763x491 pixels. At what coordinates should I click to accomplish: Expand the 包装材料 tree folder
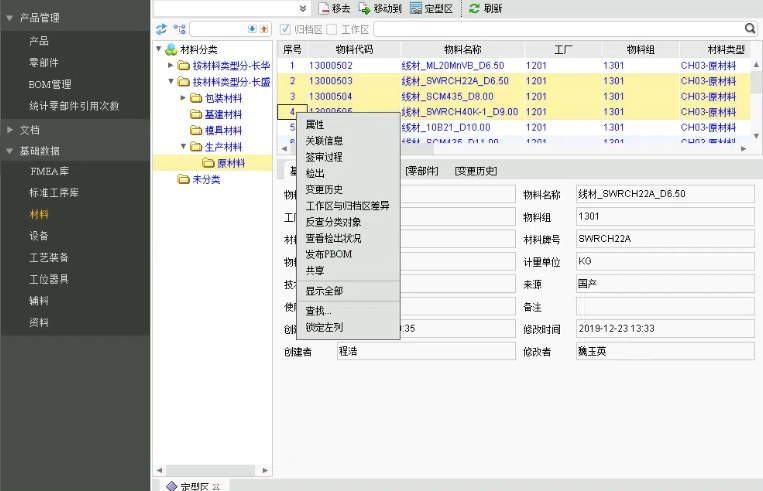click(x=183, y=98)
